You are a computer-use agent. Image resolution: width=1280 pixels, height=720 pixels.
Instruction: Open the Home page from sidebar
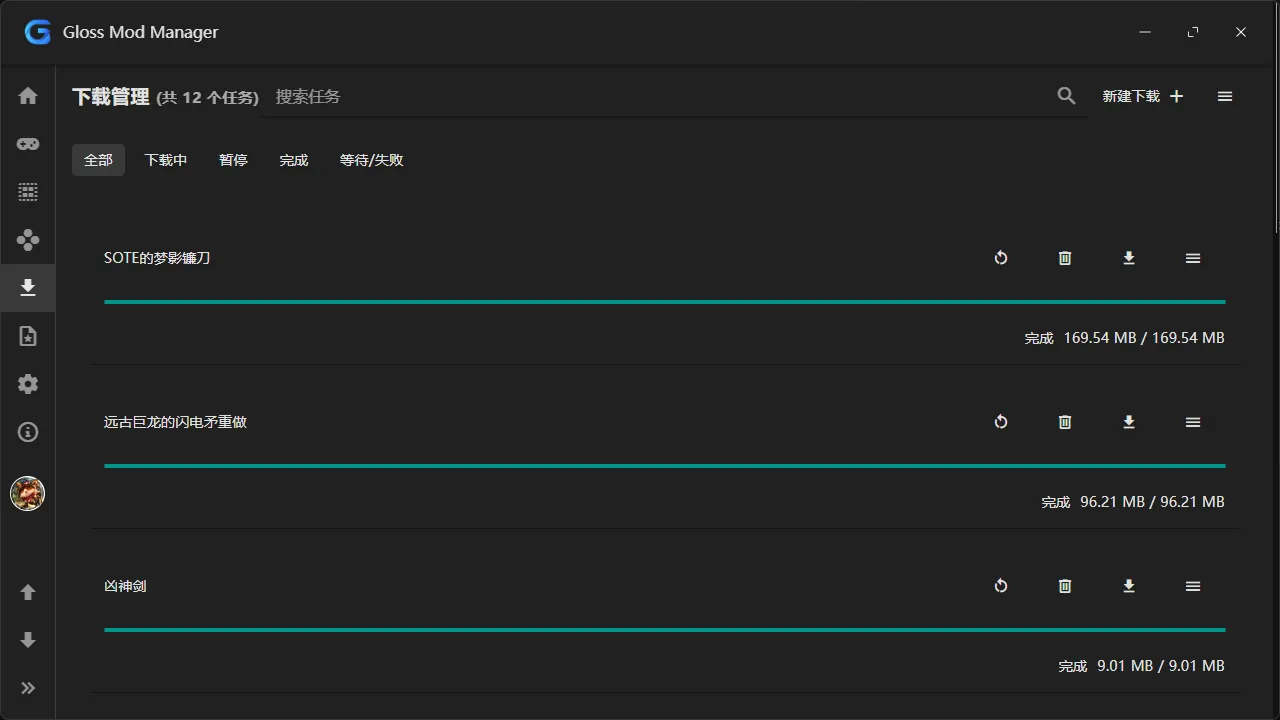point(27,95)
